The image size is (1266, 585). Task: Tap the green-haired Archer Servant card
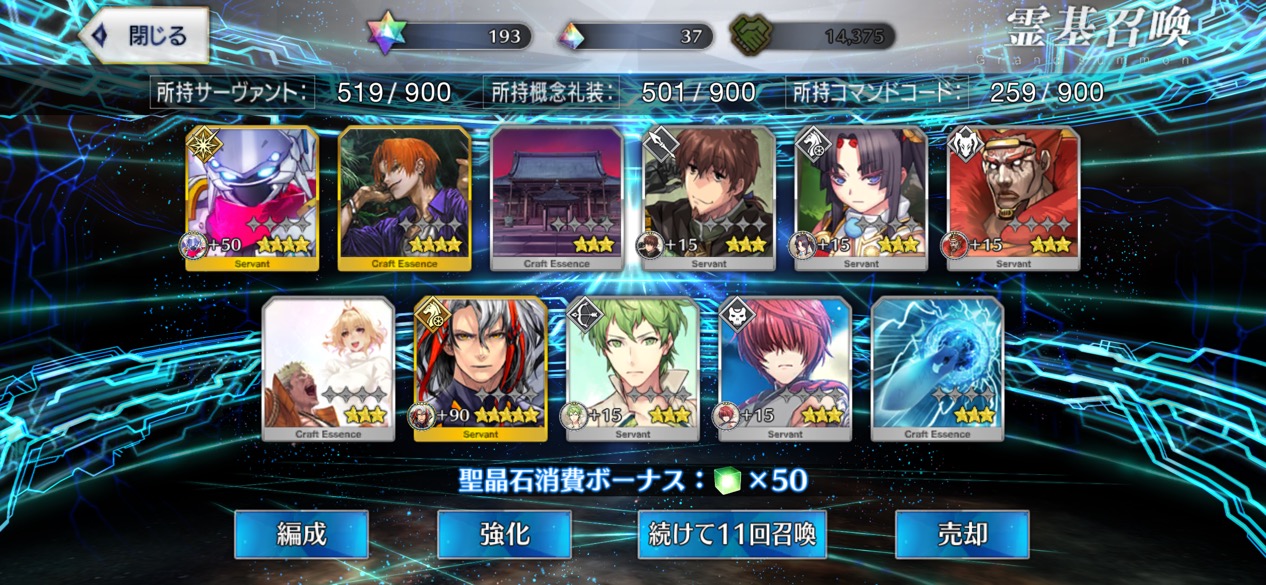coord(633,369)
